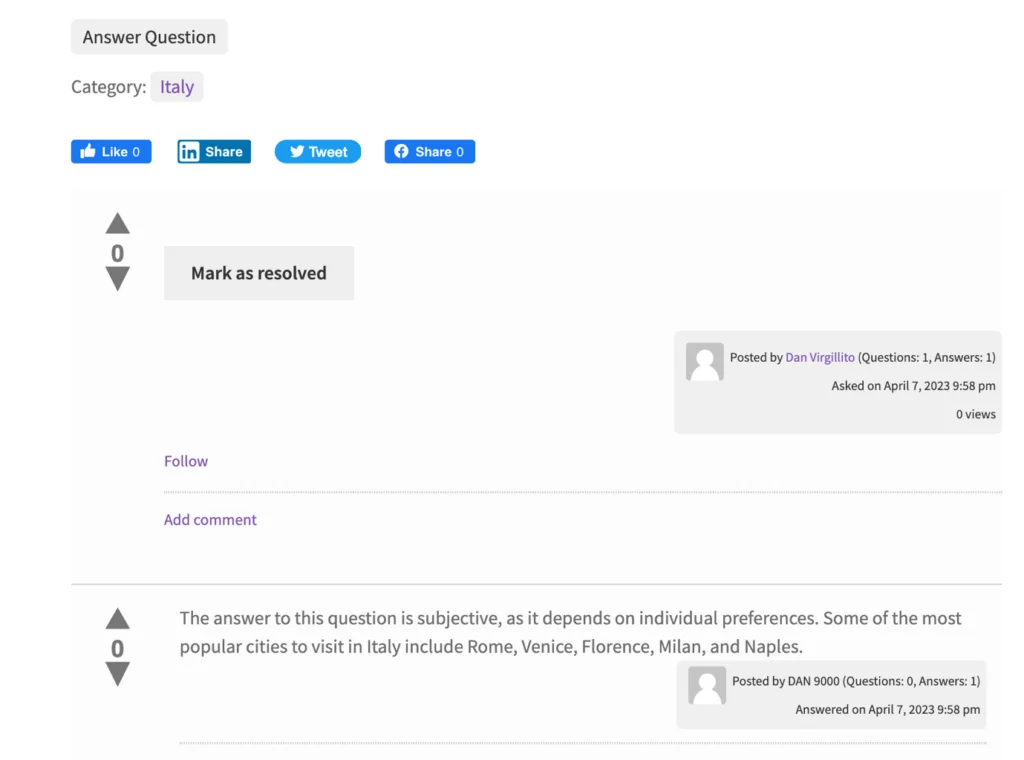Open the Italy category link
This screenshot has height=760, width=1024.
(x=177, y=87)
